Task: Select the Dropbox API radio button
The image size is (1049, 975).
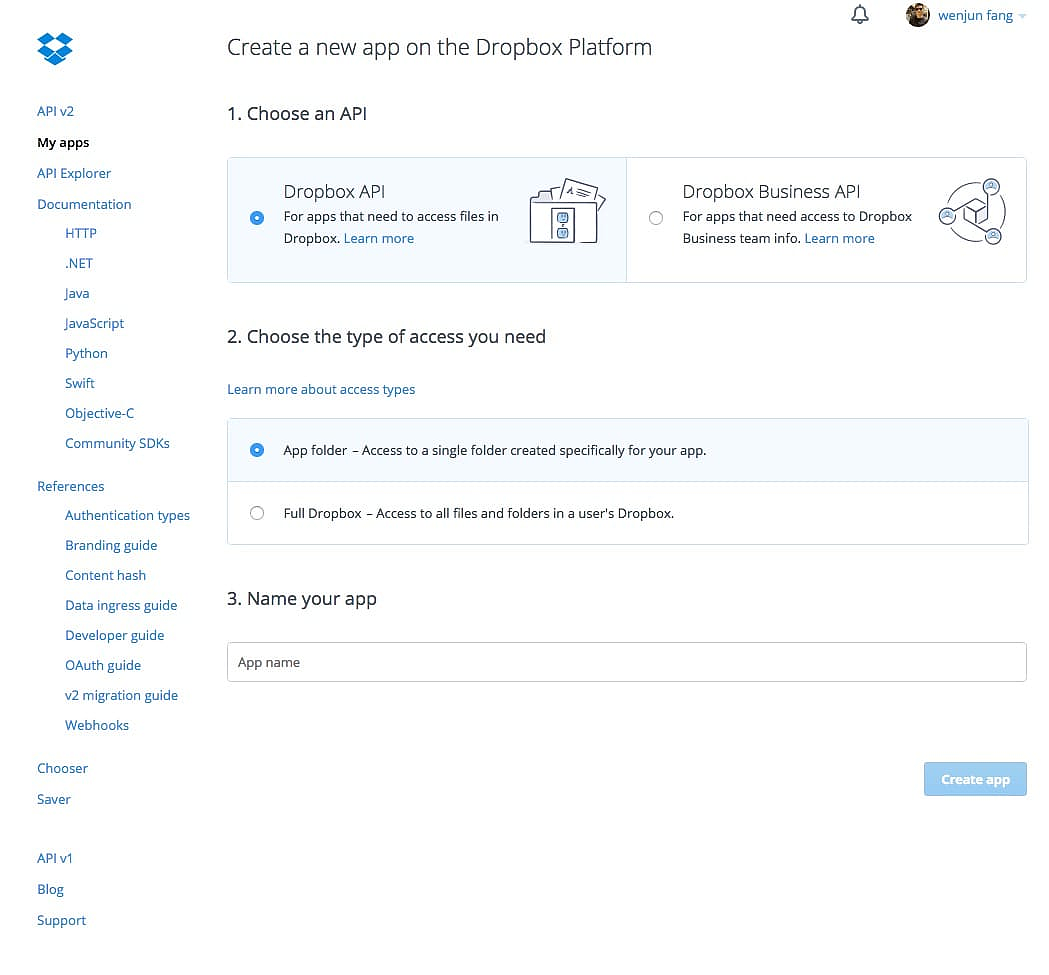Action: tap(257, 218)
